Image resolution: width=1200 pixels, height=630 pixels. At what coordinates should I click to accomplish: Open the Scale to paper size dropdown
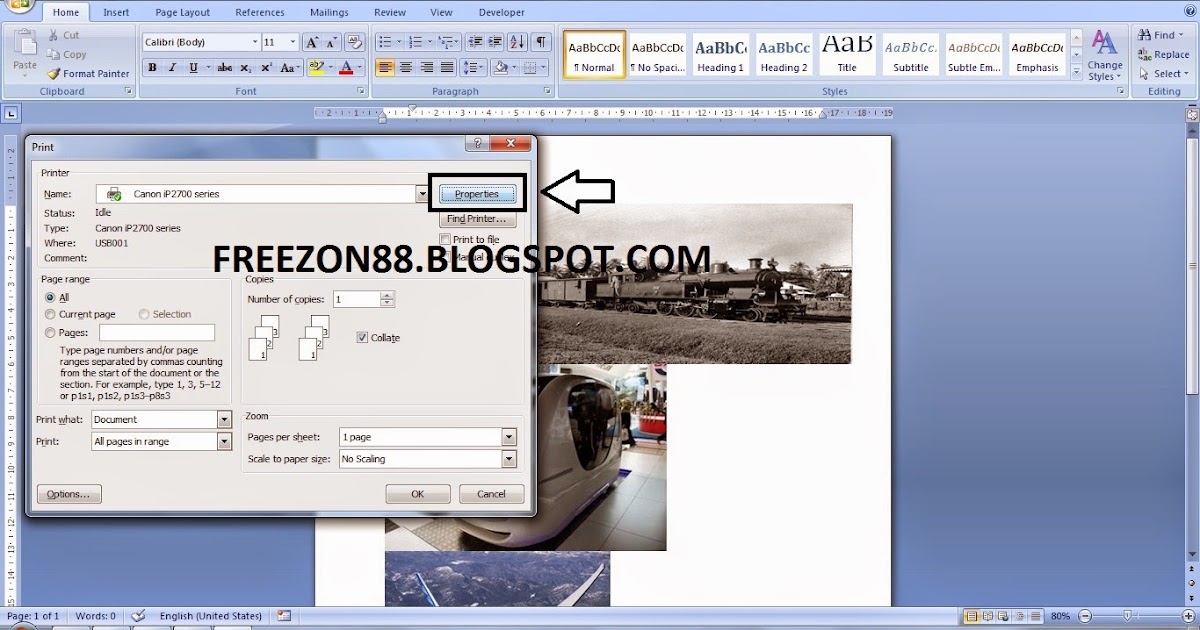509,459
